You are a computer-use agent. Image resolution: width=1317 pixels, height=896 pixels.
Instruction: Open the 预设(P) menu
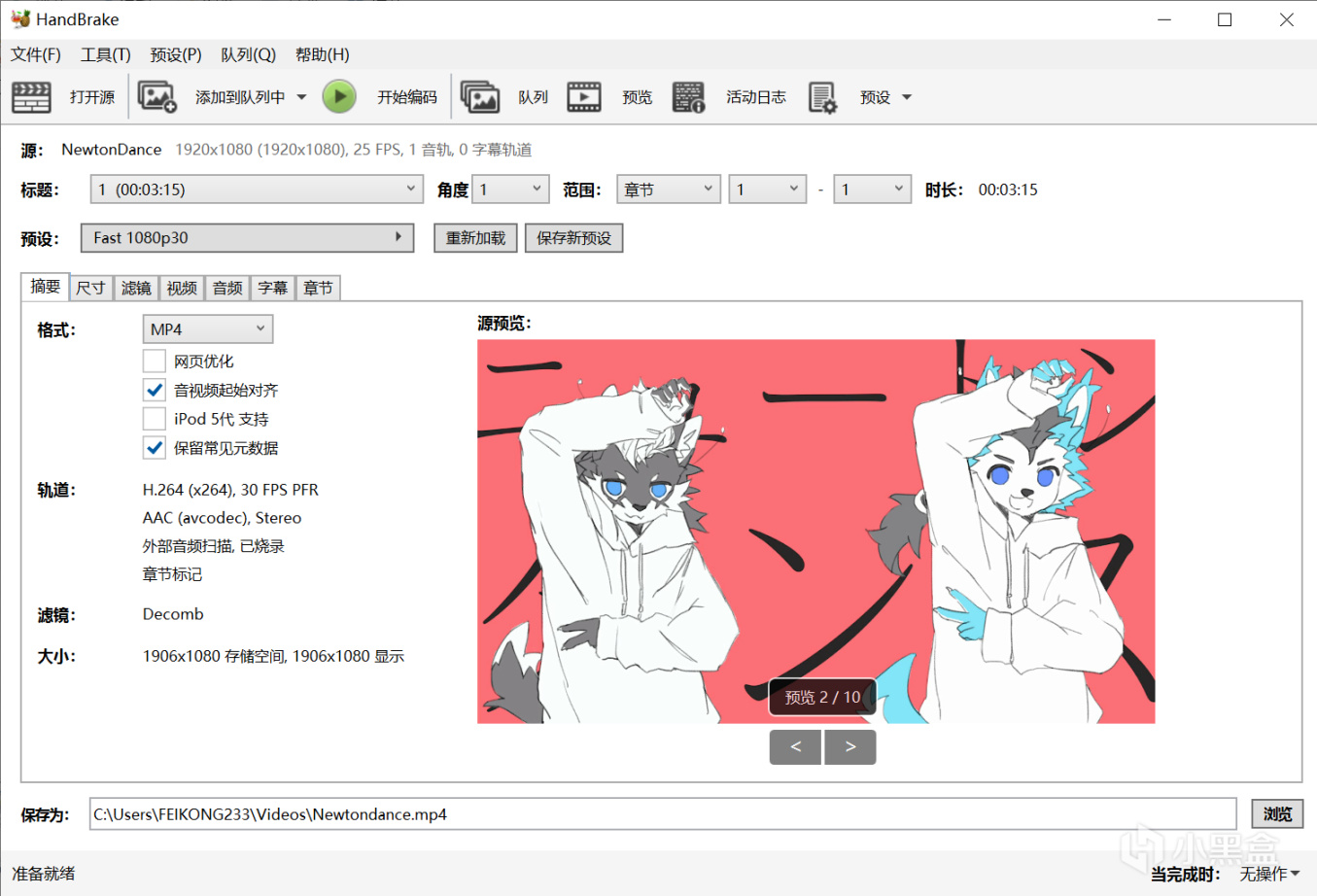176,54
